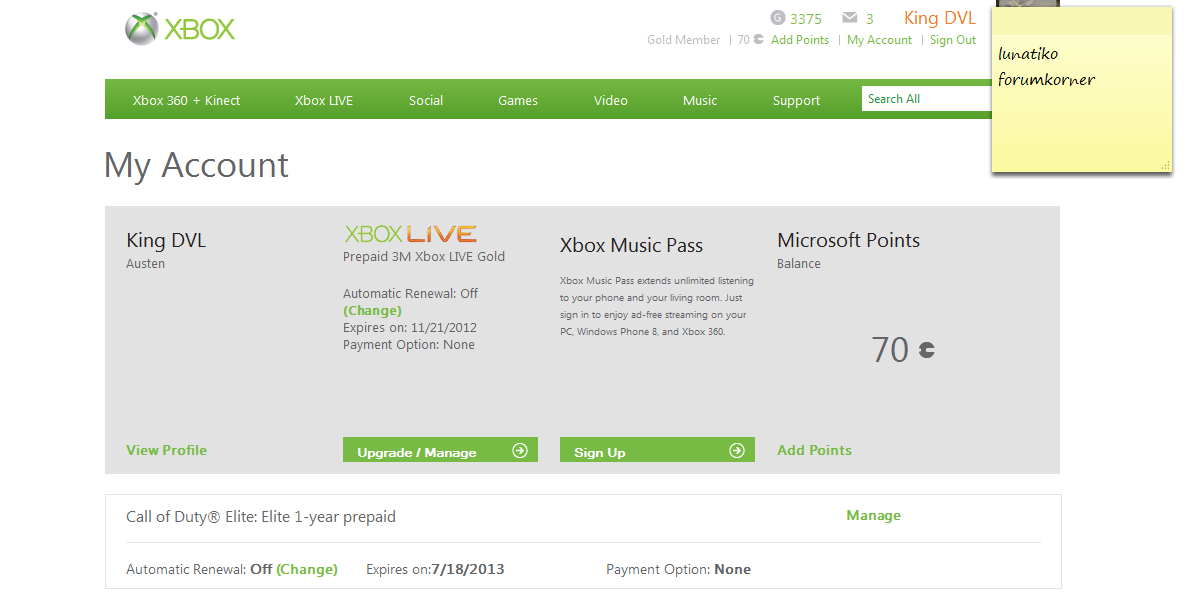The height and width of the screenshot is (606, 1192).
Task: Grab the sticky note corner grip
Action: coord(1165,165)
